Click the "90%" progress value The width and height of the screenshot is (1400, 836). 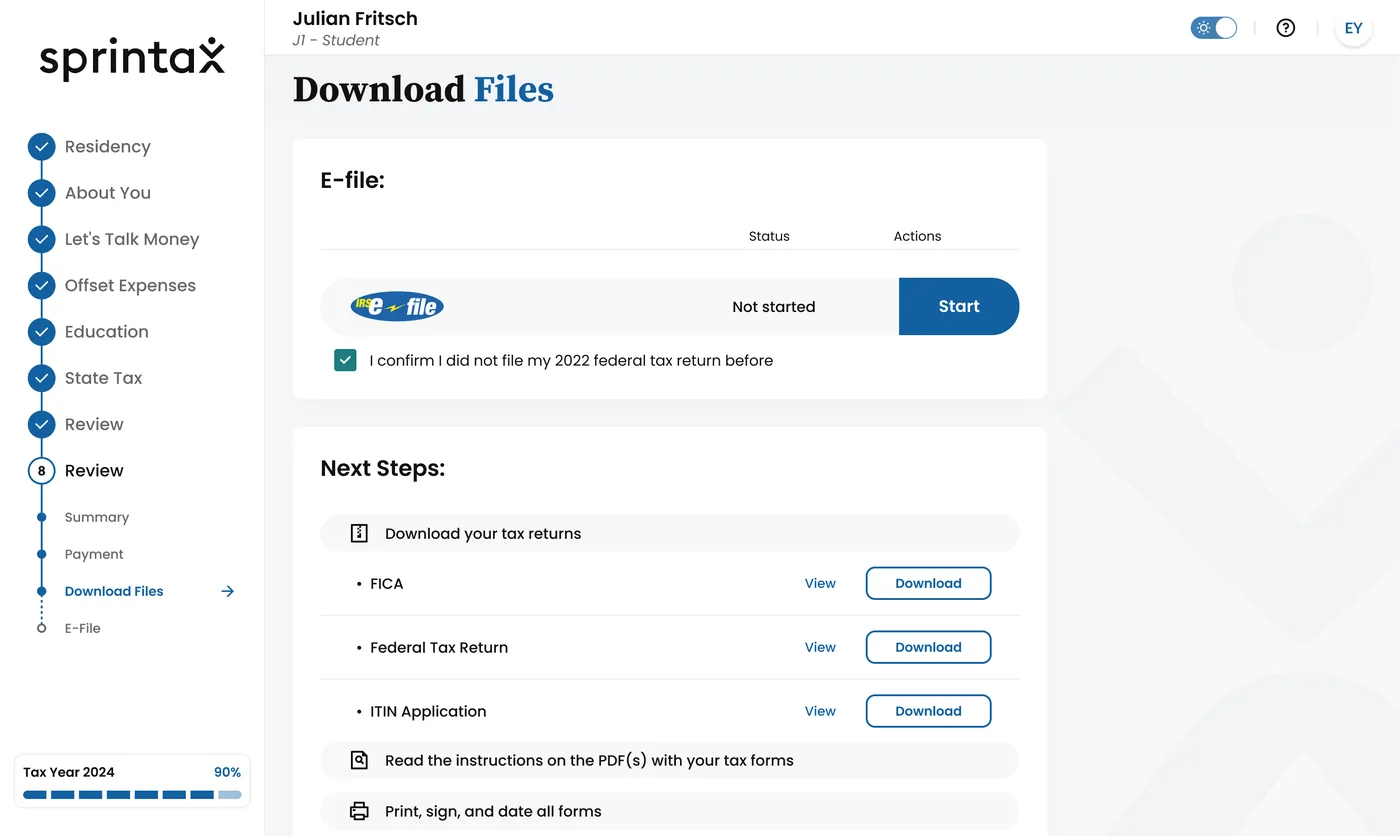[227, 772]
